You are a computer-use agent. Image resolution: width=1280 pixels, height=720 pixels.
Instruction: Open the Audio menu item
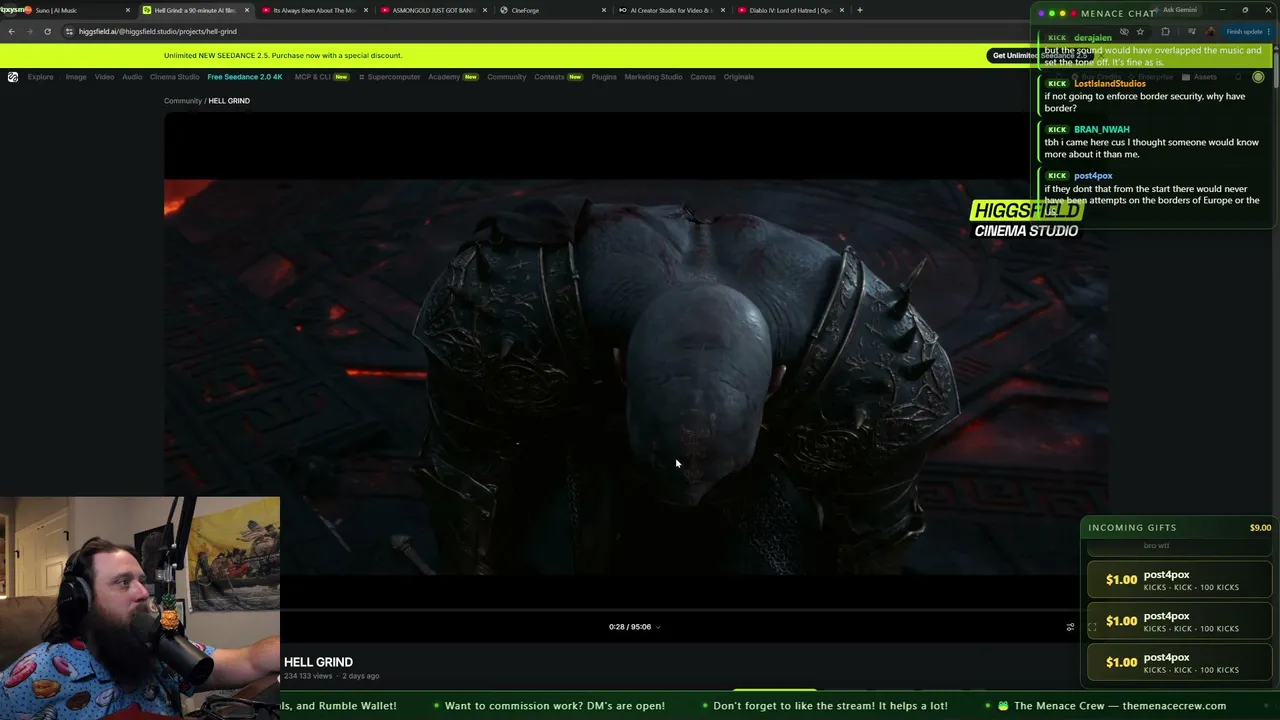point(132,77)
